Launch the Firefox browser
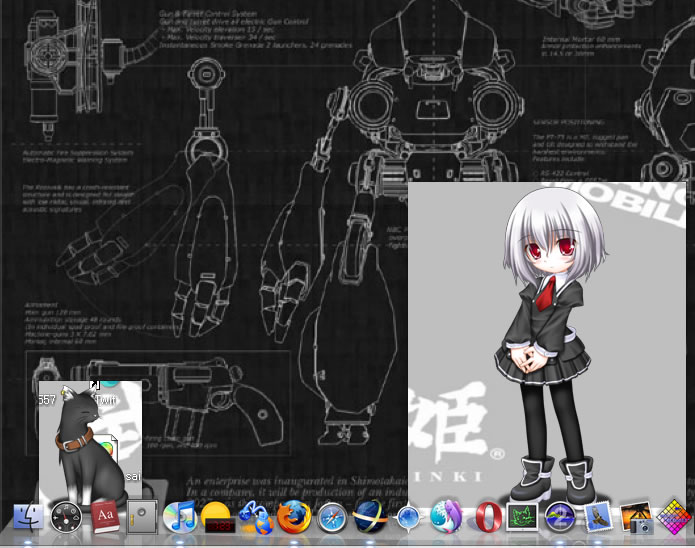The image size is (695, 548). tap(293, 517)
